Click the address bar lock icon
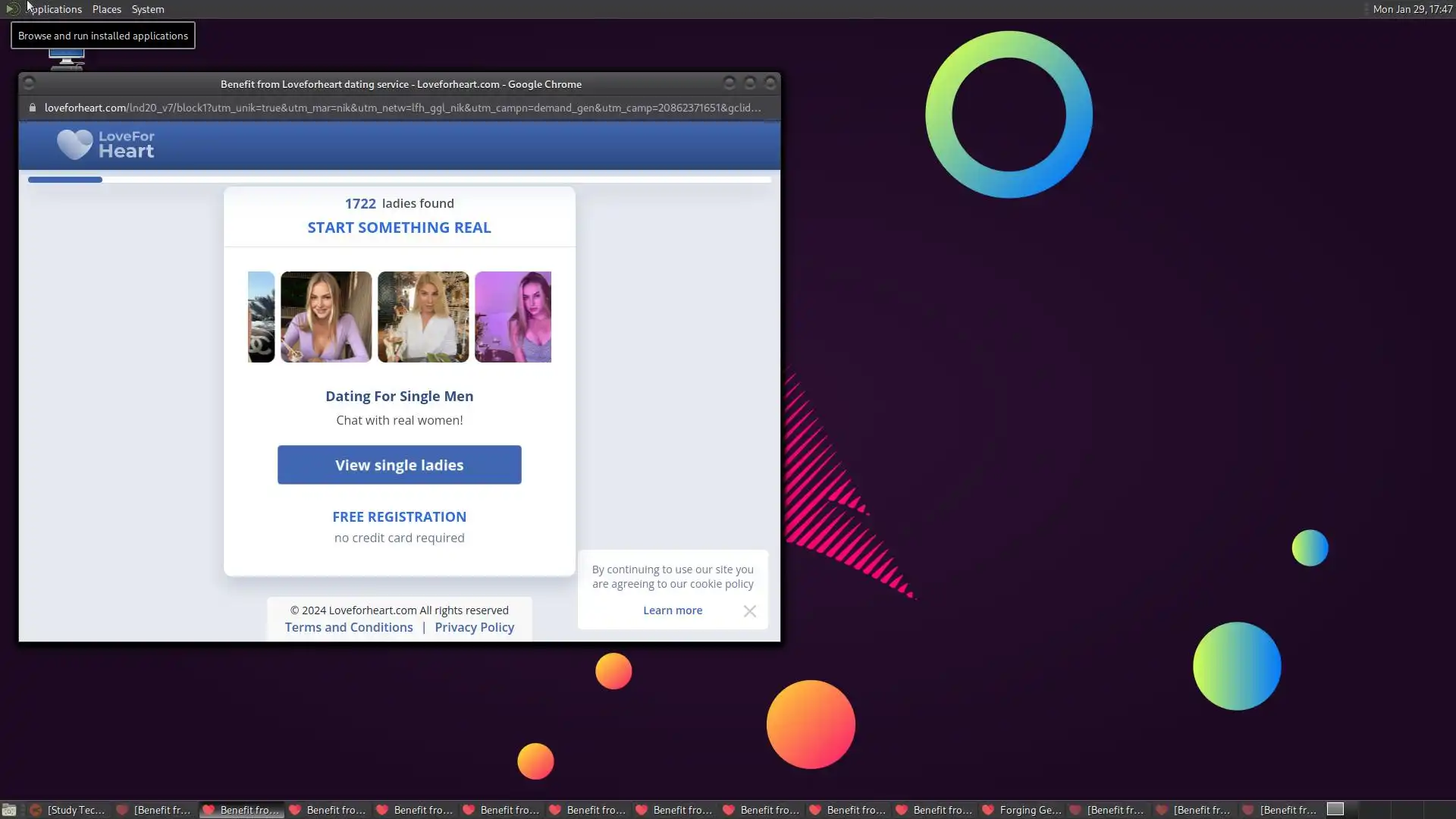Image resolution: width=1456 pixels, height=819 pixels. 32,108
